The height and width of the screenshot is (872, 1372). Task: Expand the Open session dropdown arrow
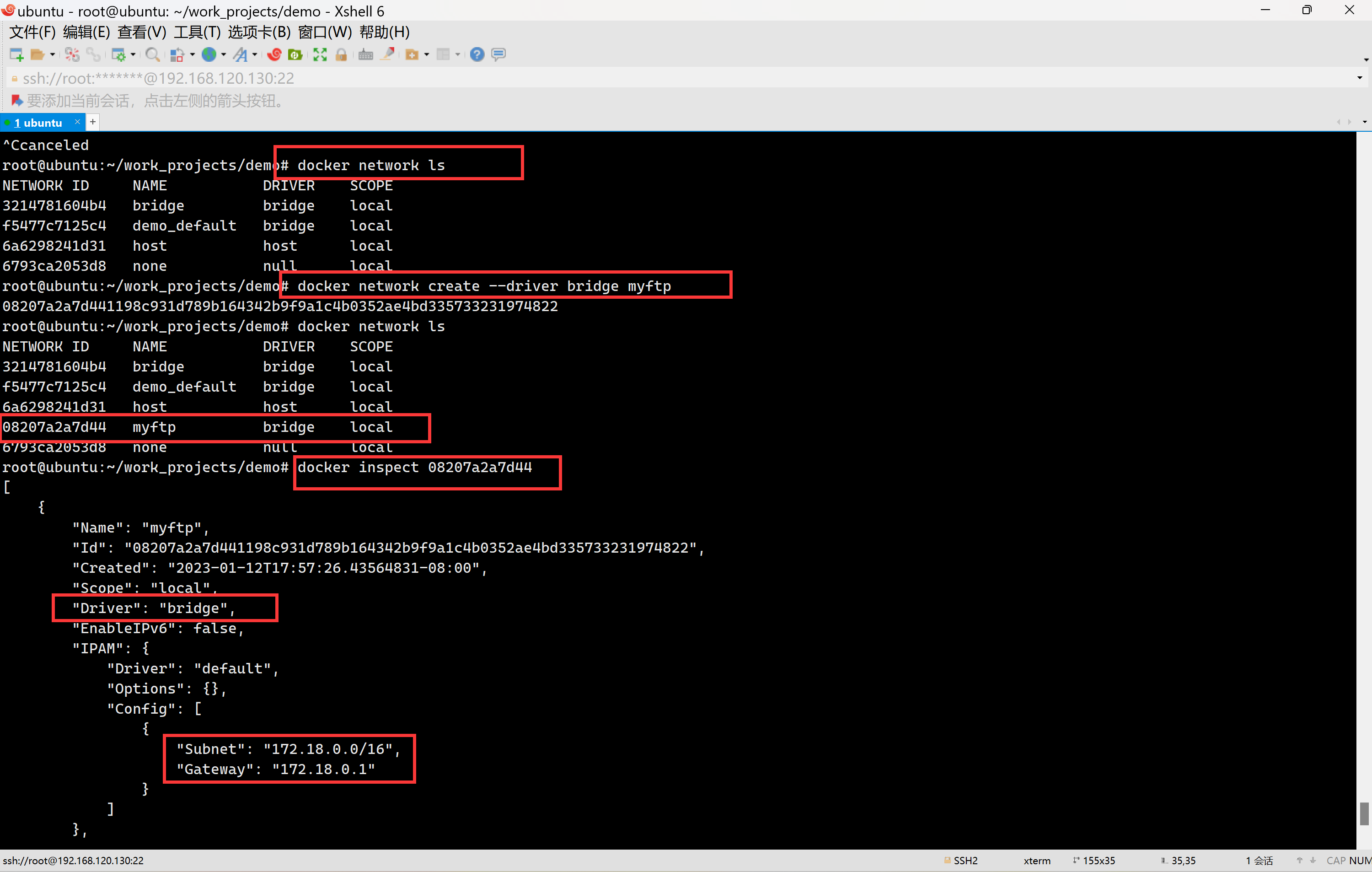click(x=53, y=55)
